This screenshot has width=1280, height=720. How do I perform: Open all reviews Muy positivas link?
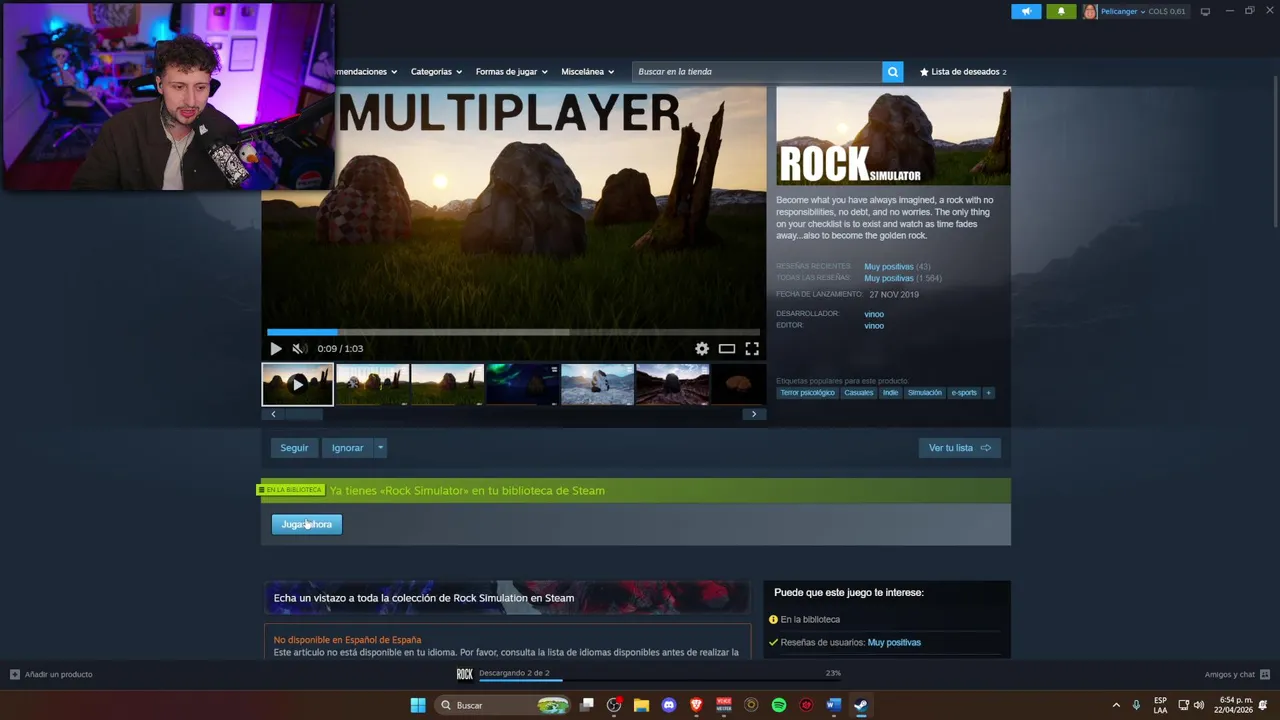pyautogui.click(x=888, y=278)
